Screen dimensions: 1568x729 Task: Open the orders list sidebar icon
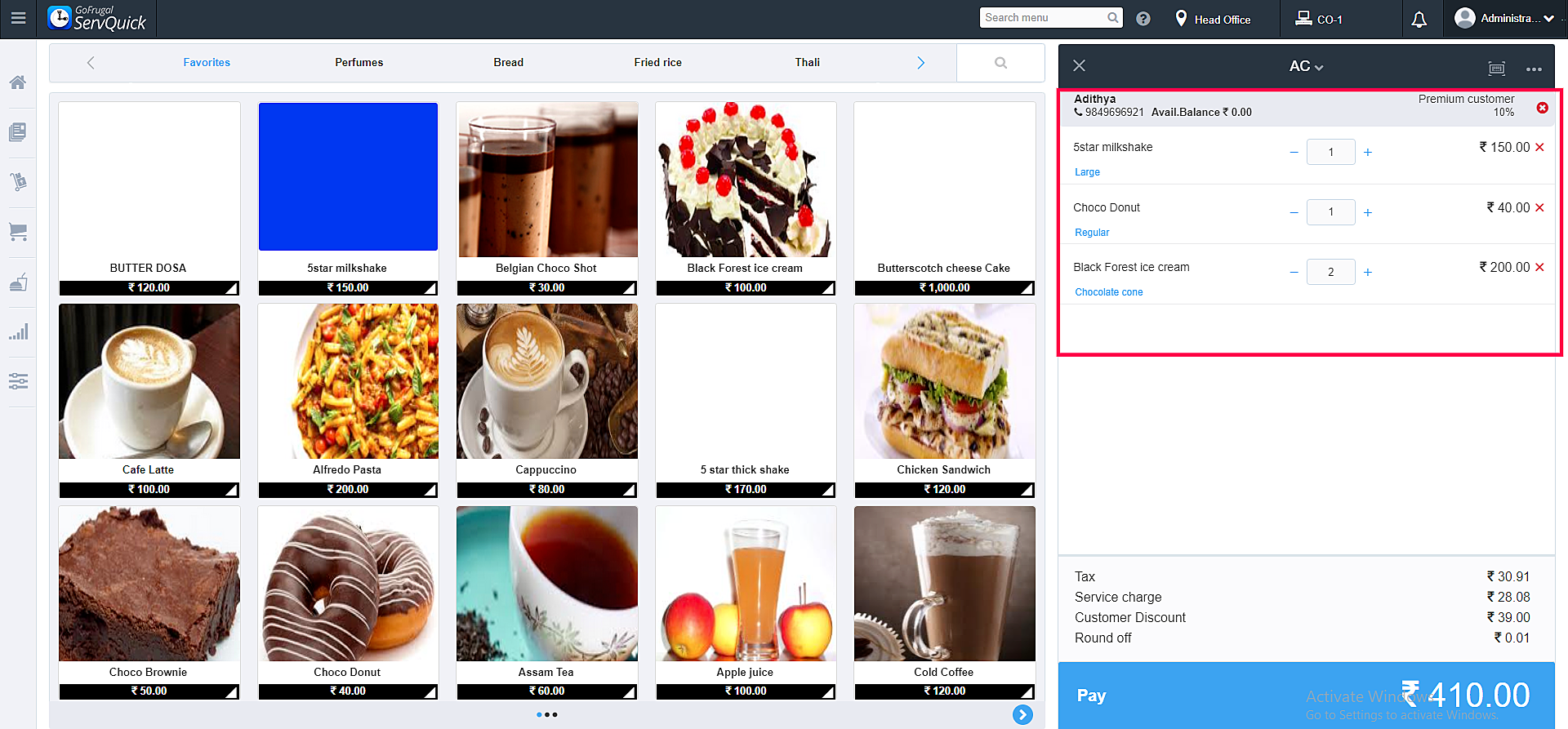pos(18,131)
